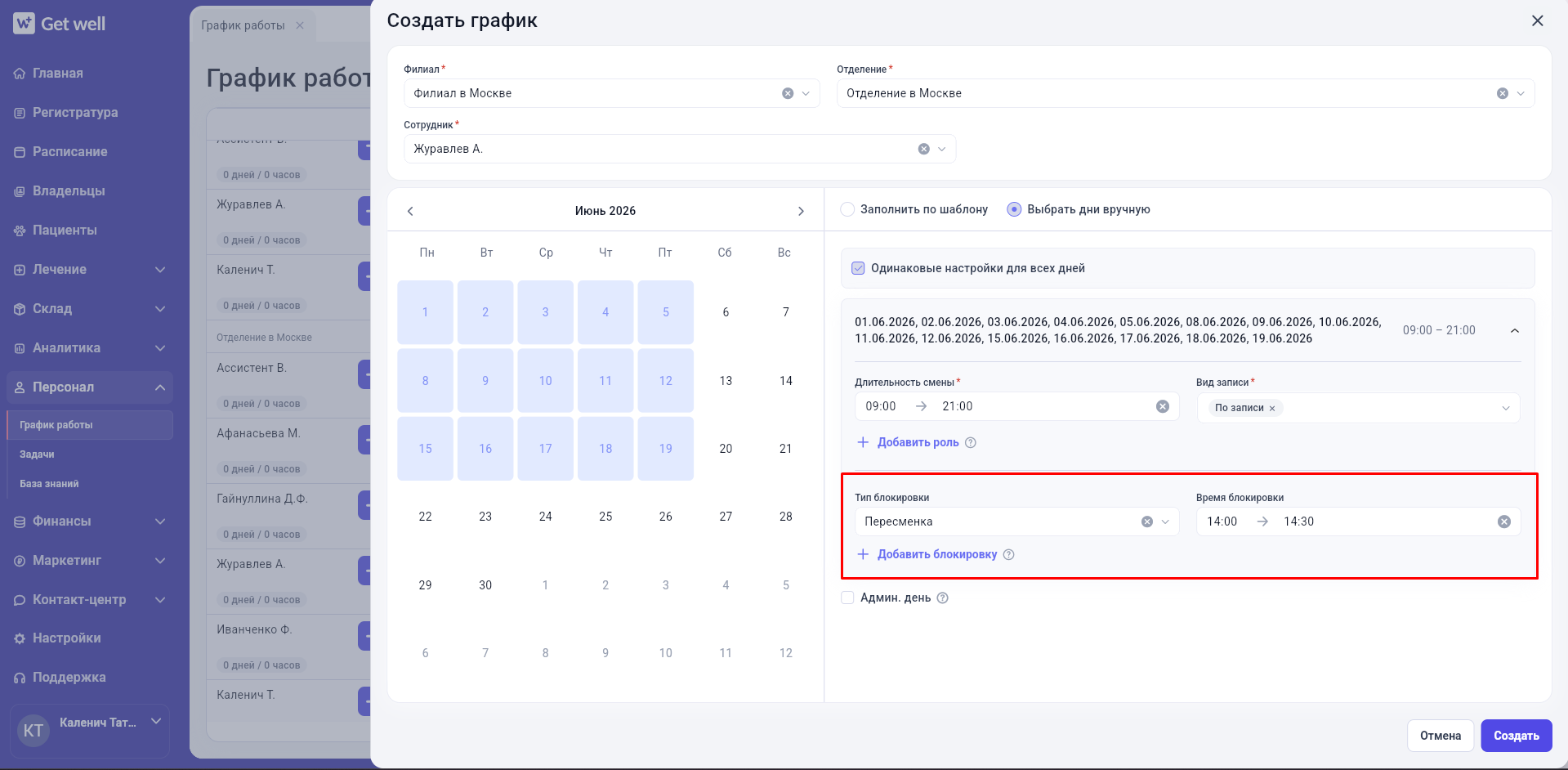Clear the Длительность смены time range
1568x770 pixels.
click(1162, 406)
